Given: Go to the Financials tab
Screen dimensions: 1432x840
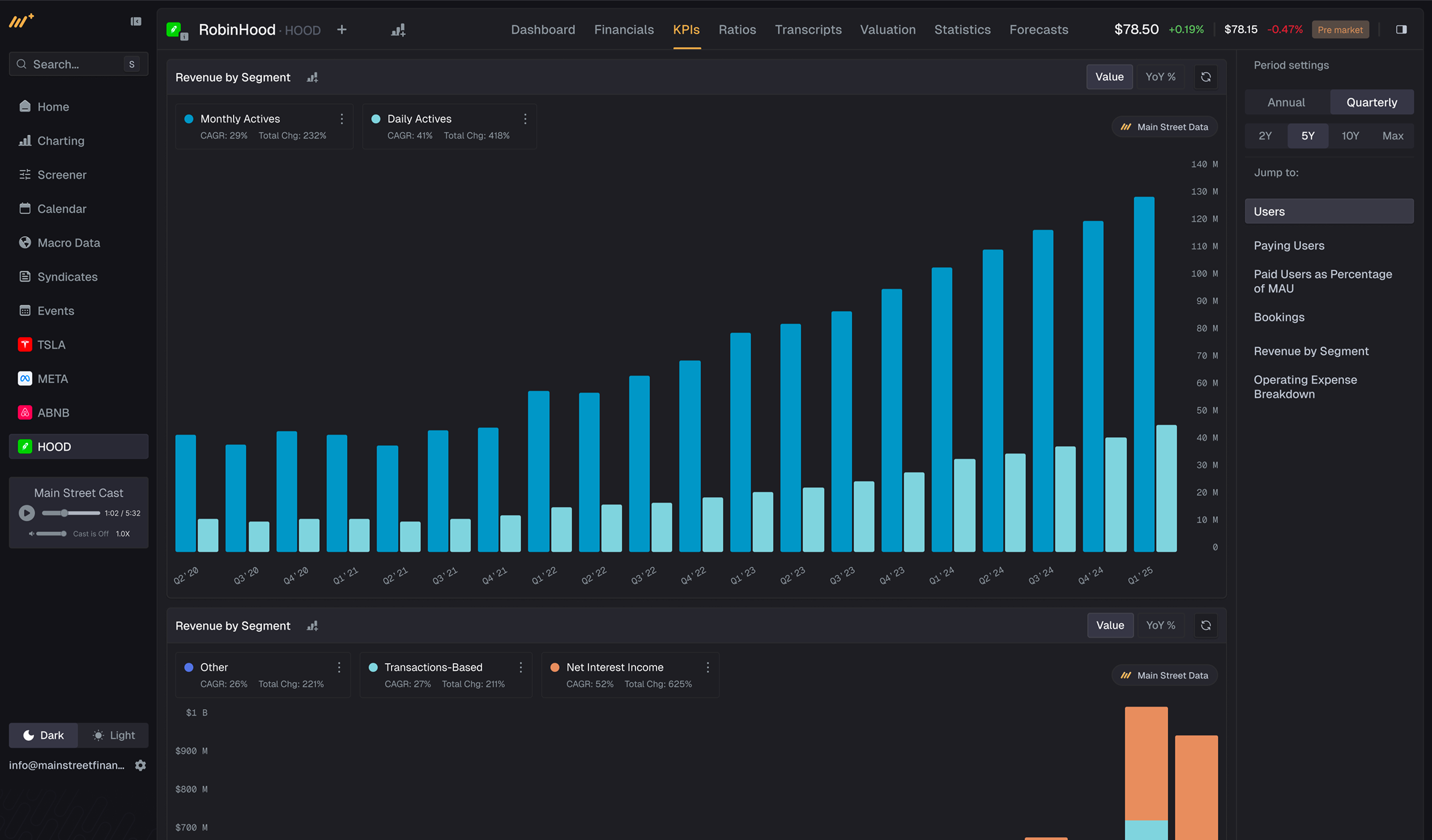Looking at the screenshot, I should coord(623,29).
